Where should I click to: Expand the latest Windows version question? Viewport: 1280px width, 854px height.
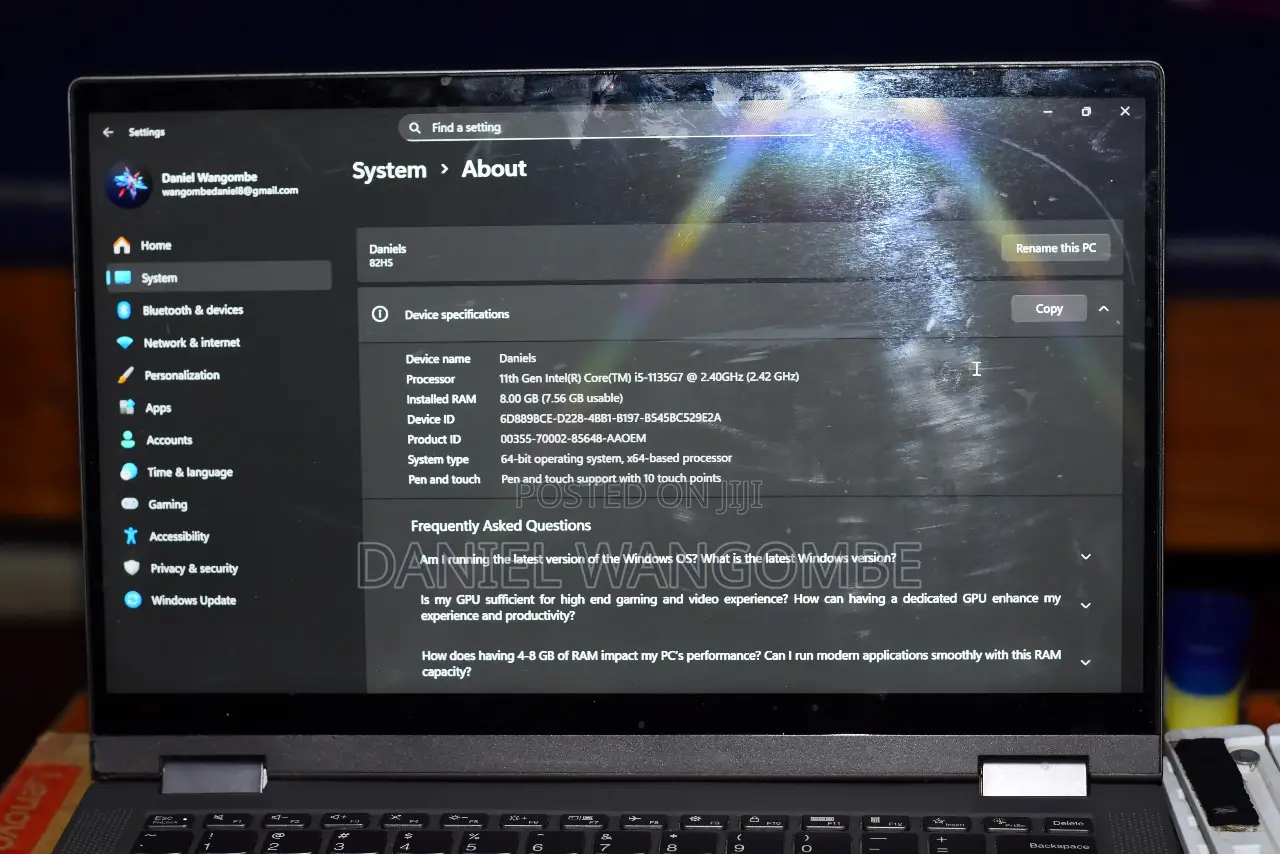point(1086,557)
